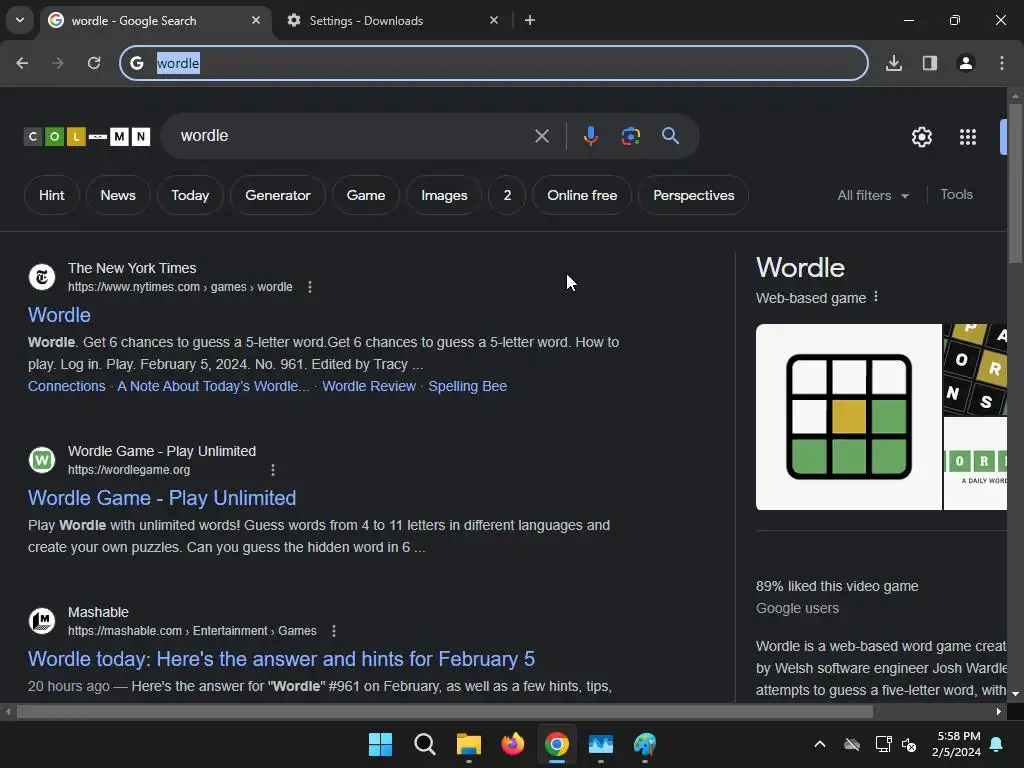Viewport: 1024px width, 768px height.
Task: Open a new browser tab
Action: click(x=530, y=20)
